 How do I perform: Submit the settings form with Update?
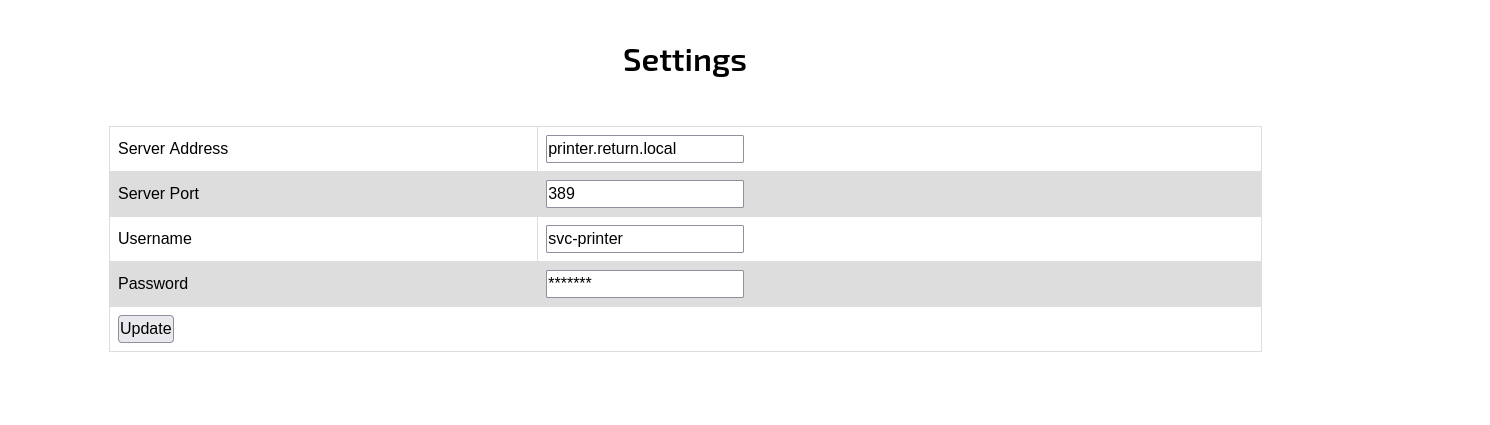pyautogui.click(x=146, y=329)
